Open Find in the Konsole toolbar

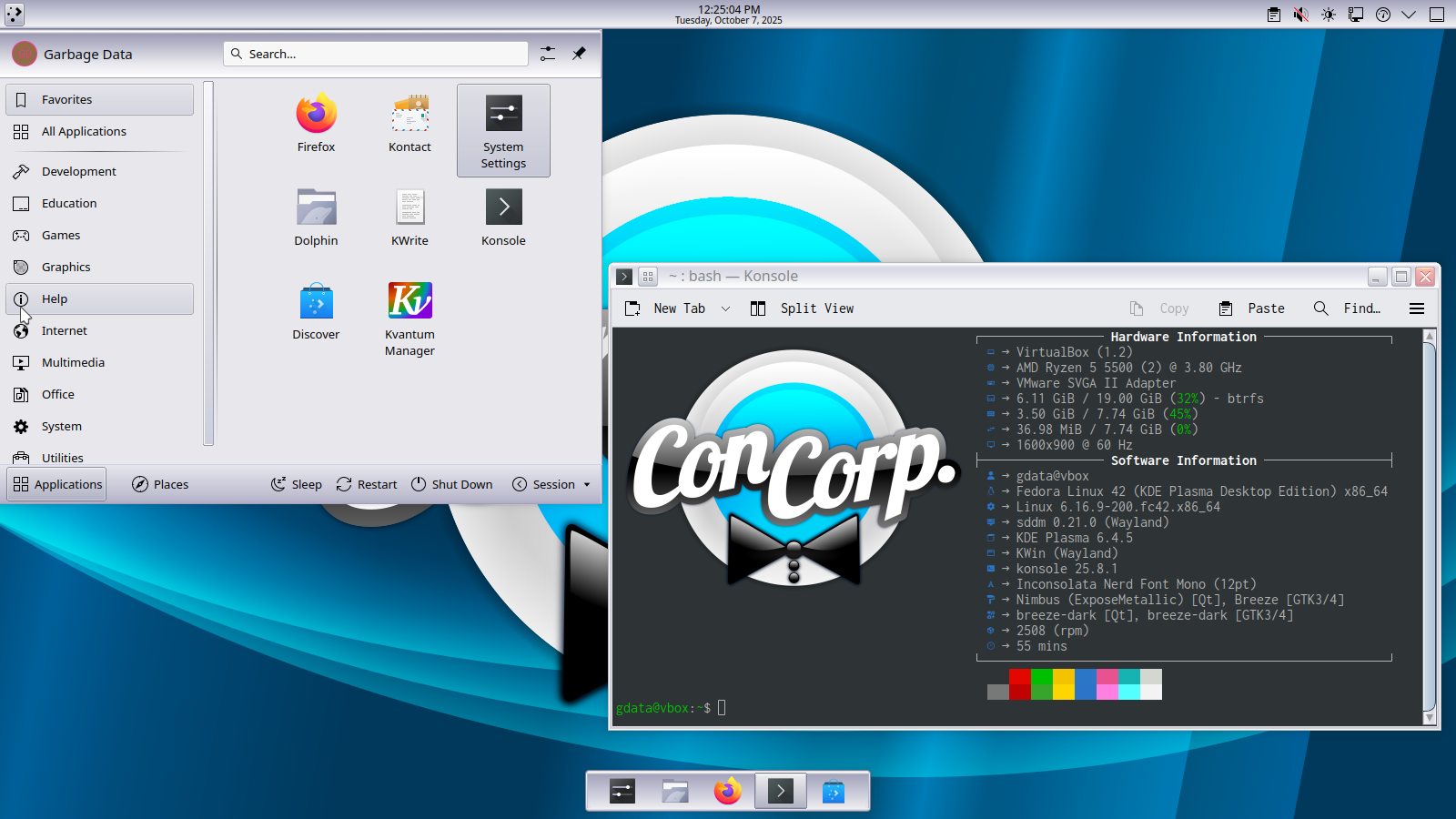[x=1348, y=308]
